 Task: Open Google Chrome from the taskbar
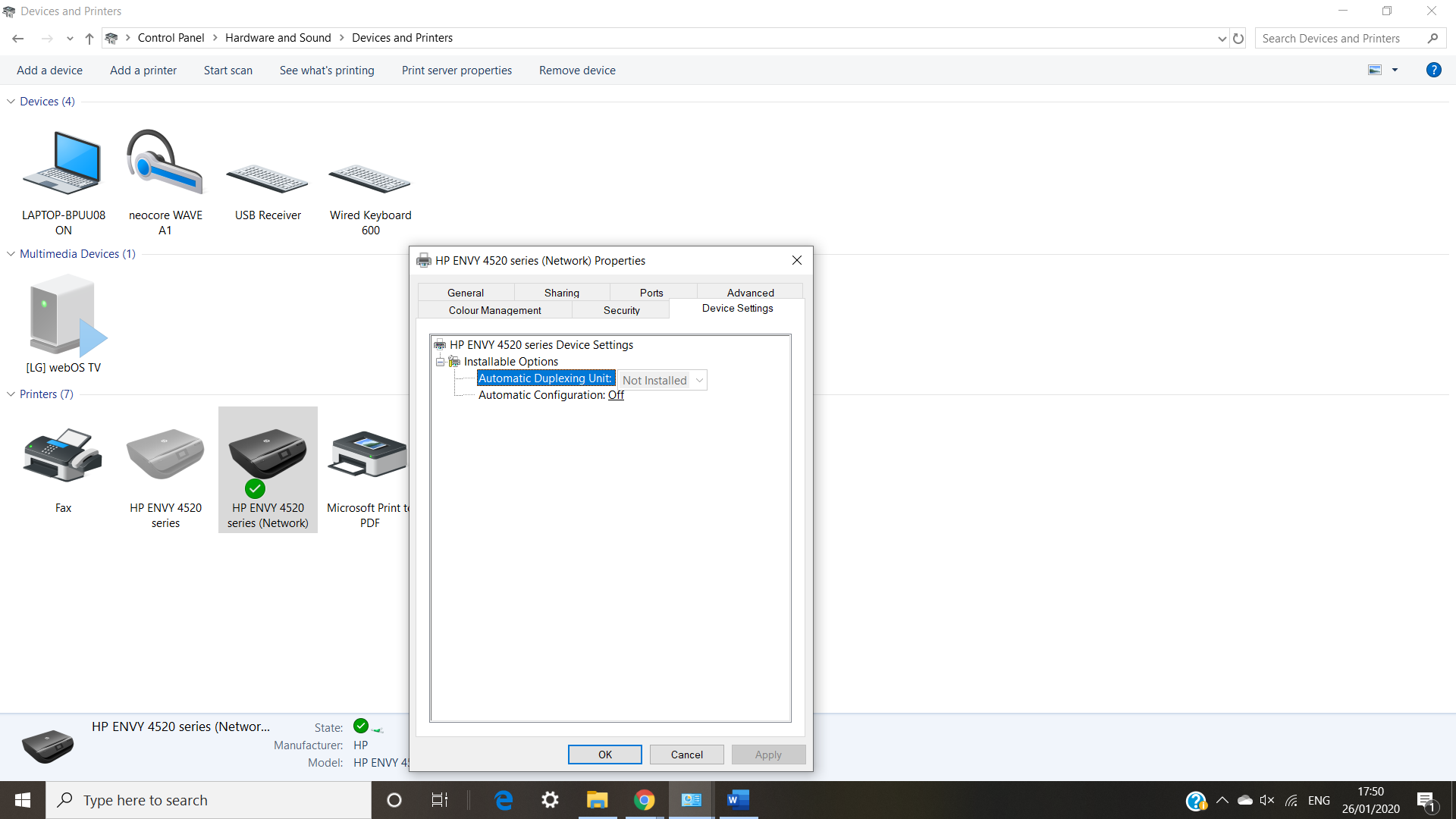point(644,800)
